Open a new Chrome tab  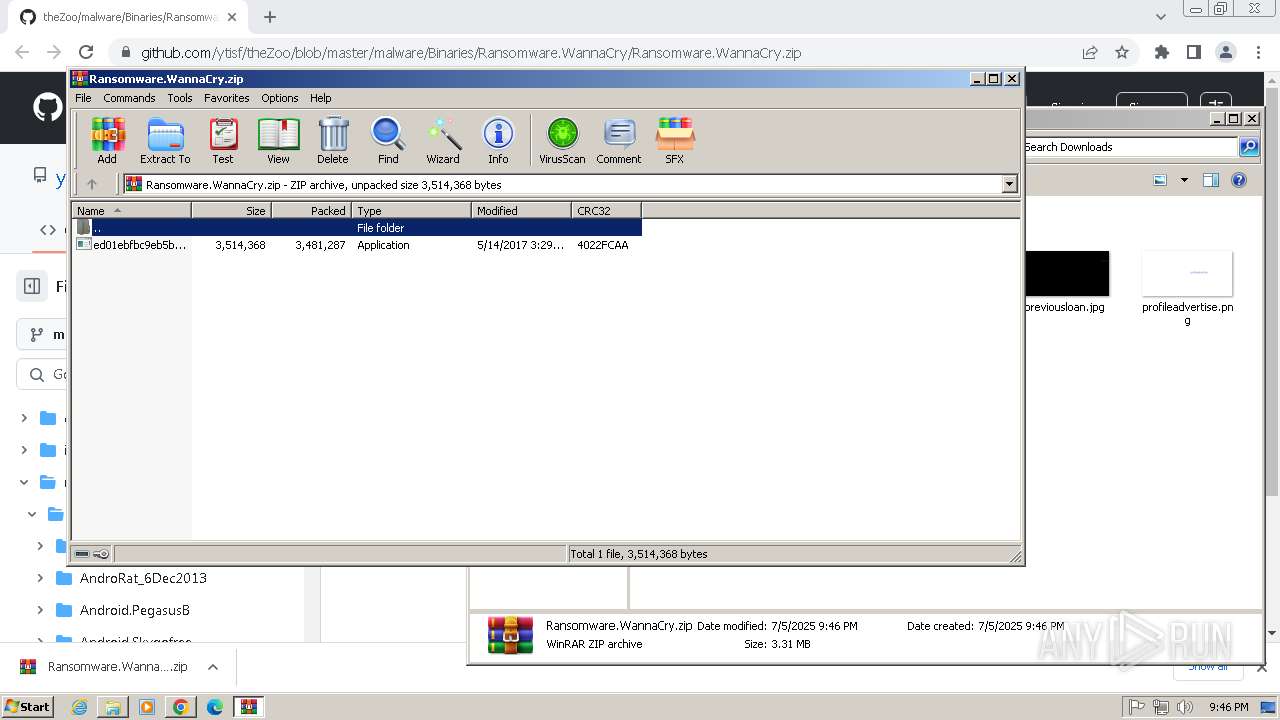(x=270, y=17)
